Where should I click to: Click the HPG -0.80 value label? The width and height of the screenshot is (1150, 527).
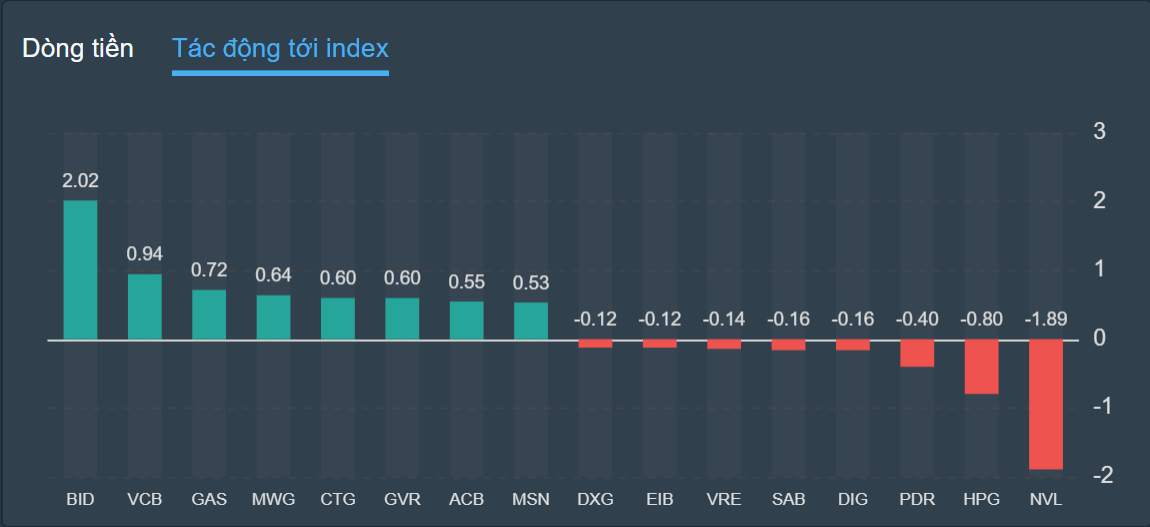[x=981, y=320]
